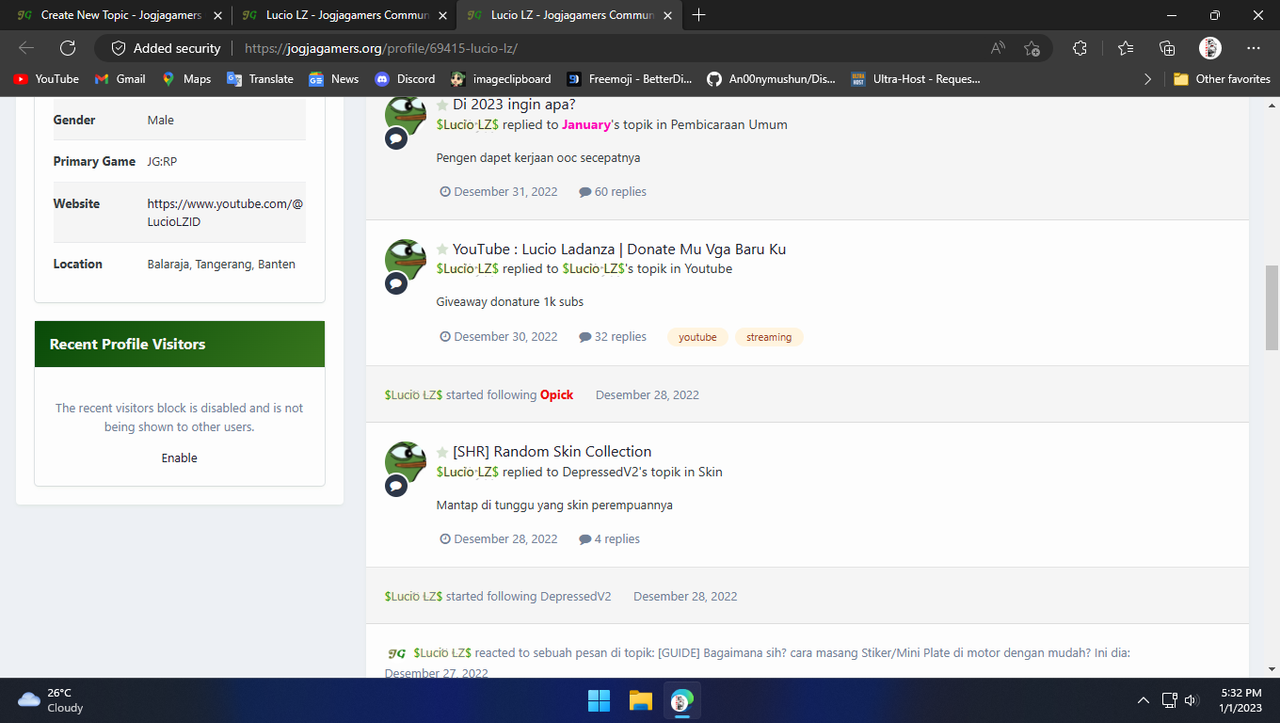Open January's profile link
The width and height of the screenshot is (1280, 723).
pos(586,125)
